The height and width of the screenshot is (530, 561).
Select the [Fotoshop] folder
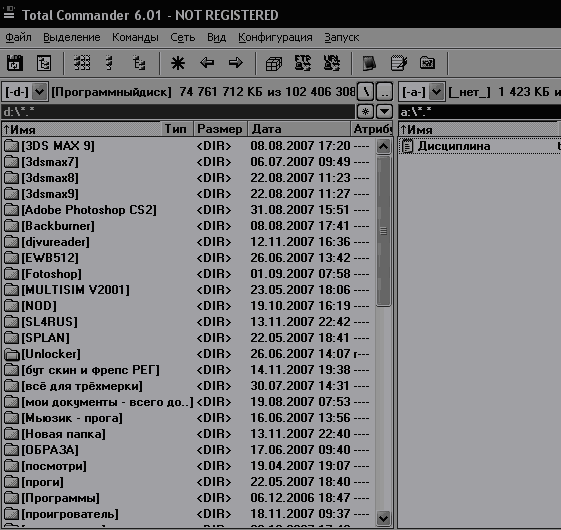click(x=188, y=274)
